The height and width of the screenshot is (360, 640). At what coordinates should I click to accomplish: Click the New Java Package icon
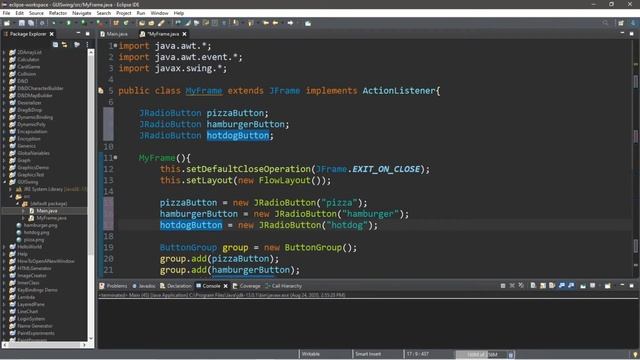tap(116, 23)
